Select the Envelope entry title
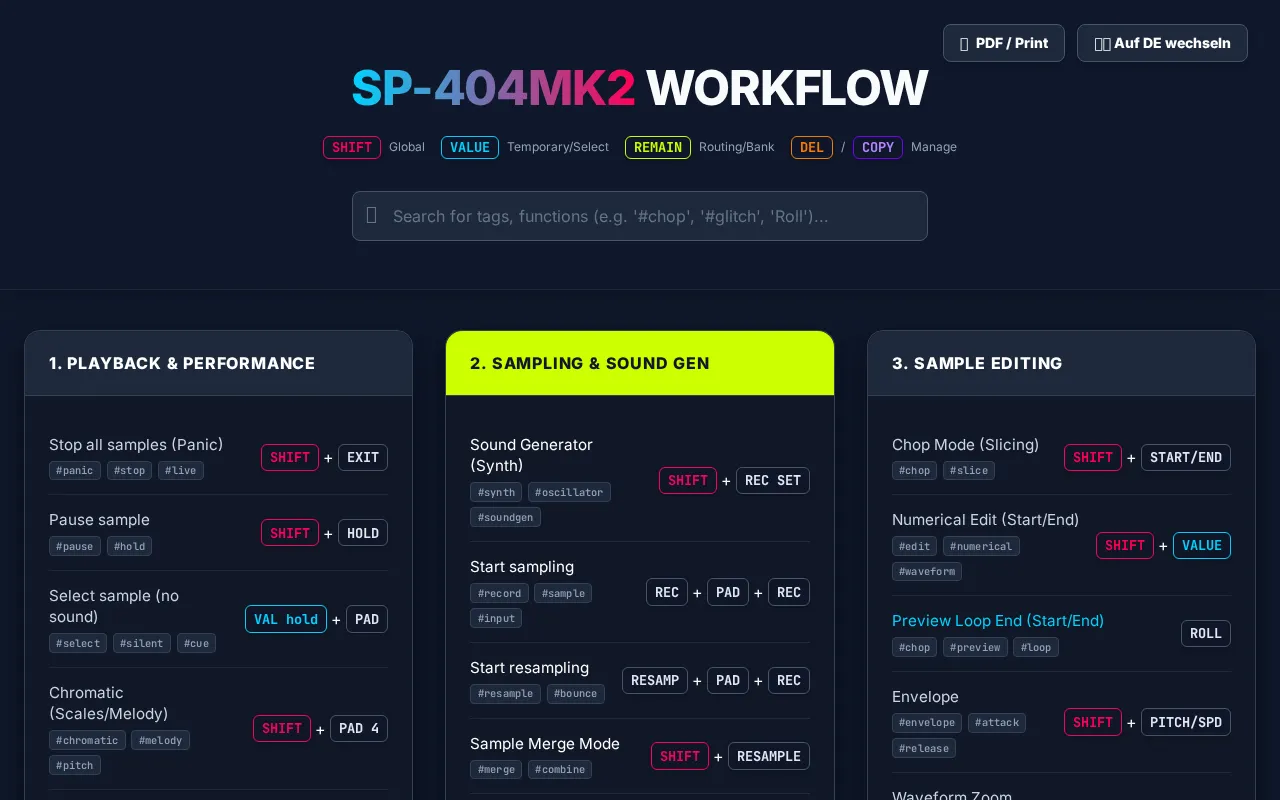 tap(925, 697)
